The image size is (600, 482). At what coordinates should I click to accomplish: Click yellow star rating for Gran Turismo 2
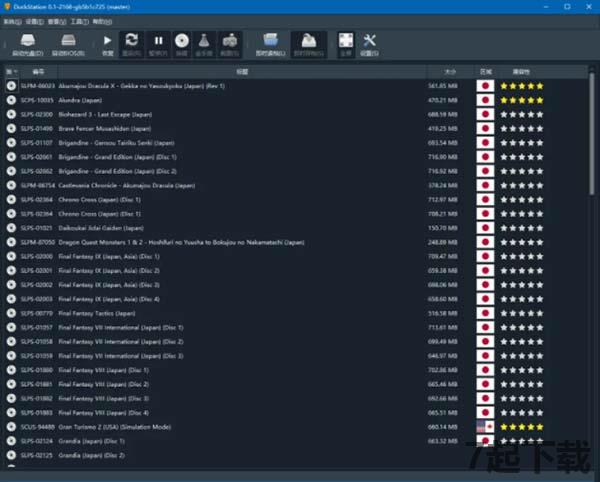(x=522, y=427)
